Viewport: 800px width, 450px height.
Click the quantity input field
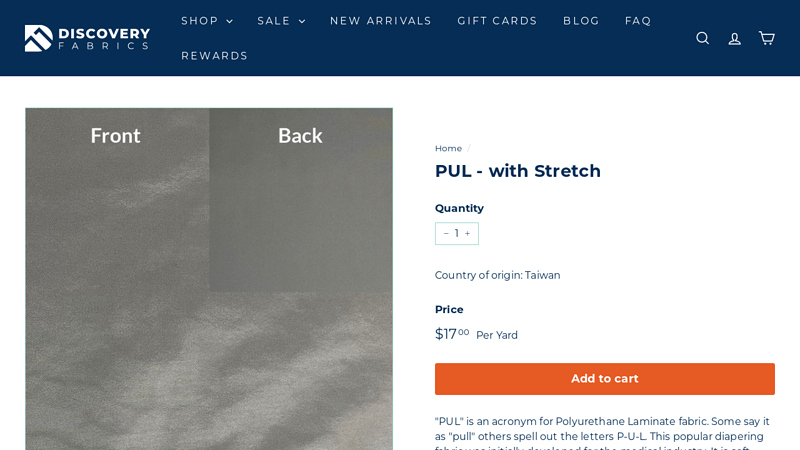[457, 234]
